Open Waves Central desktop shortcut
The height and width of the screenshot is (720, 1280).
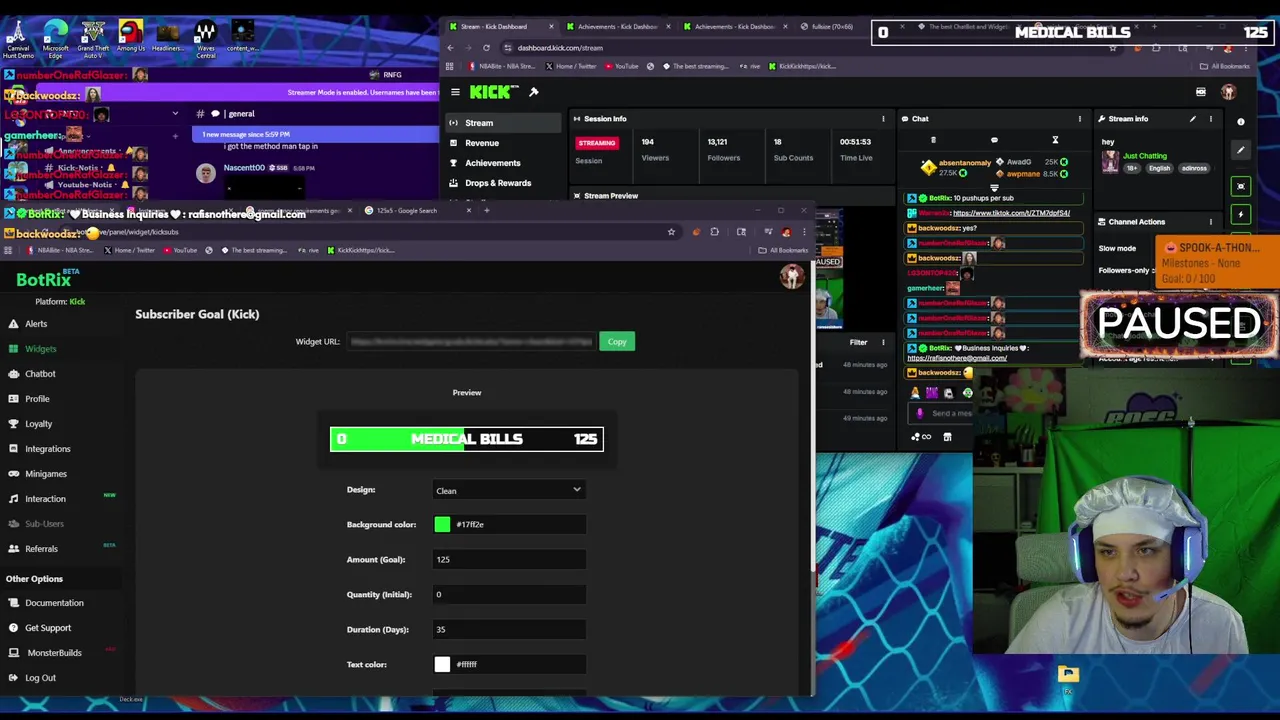[205, 37]
